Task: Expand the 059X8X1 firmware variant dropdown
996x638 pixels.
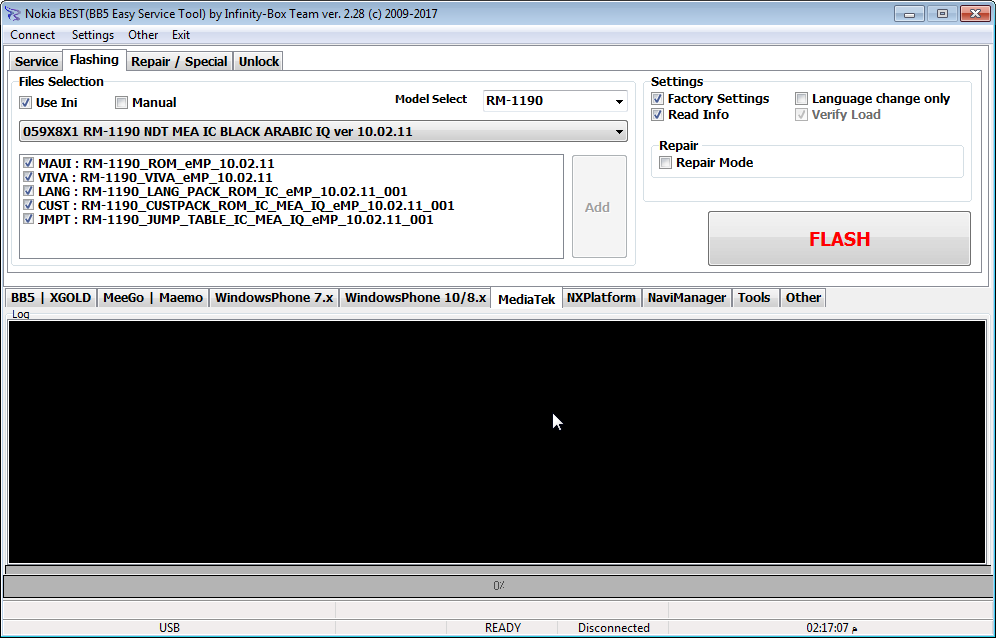Action: point(323,132)
